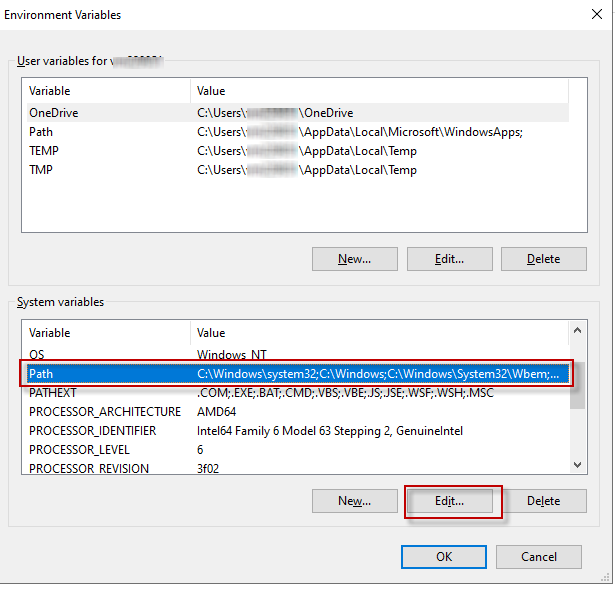This screenshot has height=592, width=615.
Task: Click the Intel64 Family 6 Model 63 value
Action: point(330,431)
